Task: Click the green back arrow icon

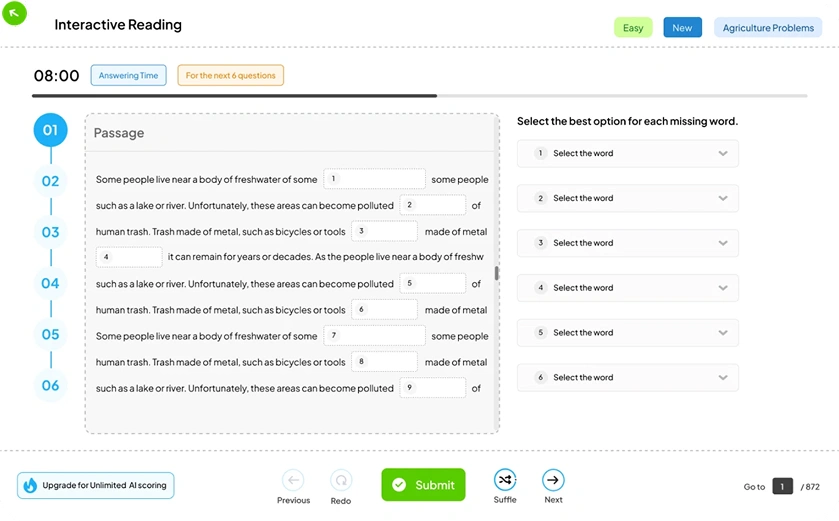Action: click(15, 14)
